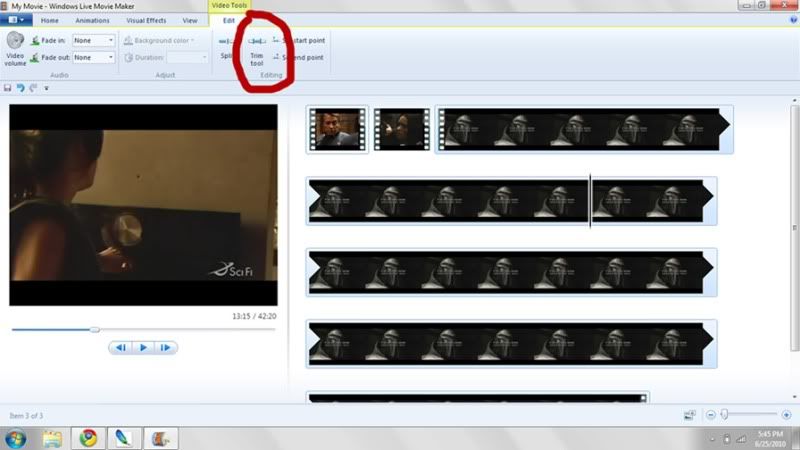Expand the Quick Access Toolbar customize arrow
Image resolution: width=800 pixels, height=450 pixels.
tap(46, 88)
